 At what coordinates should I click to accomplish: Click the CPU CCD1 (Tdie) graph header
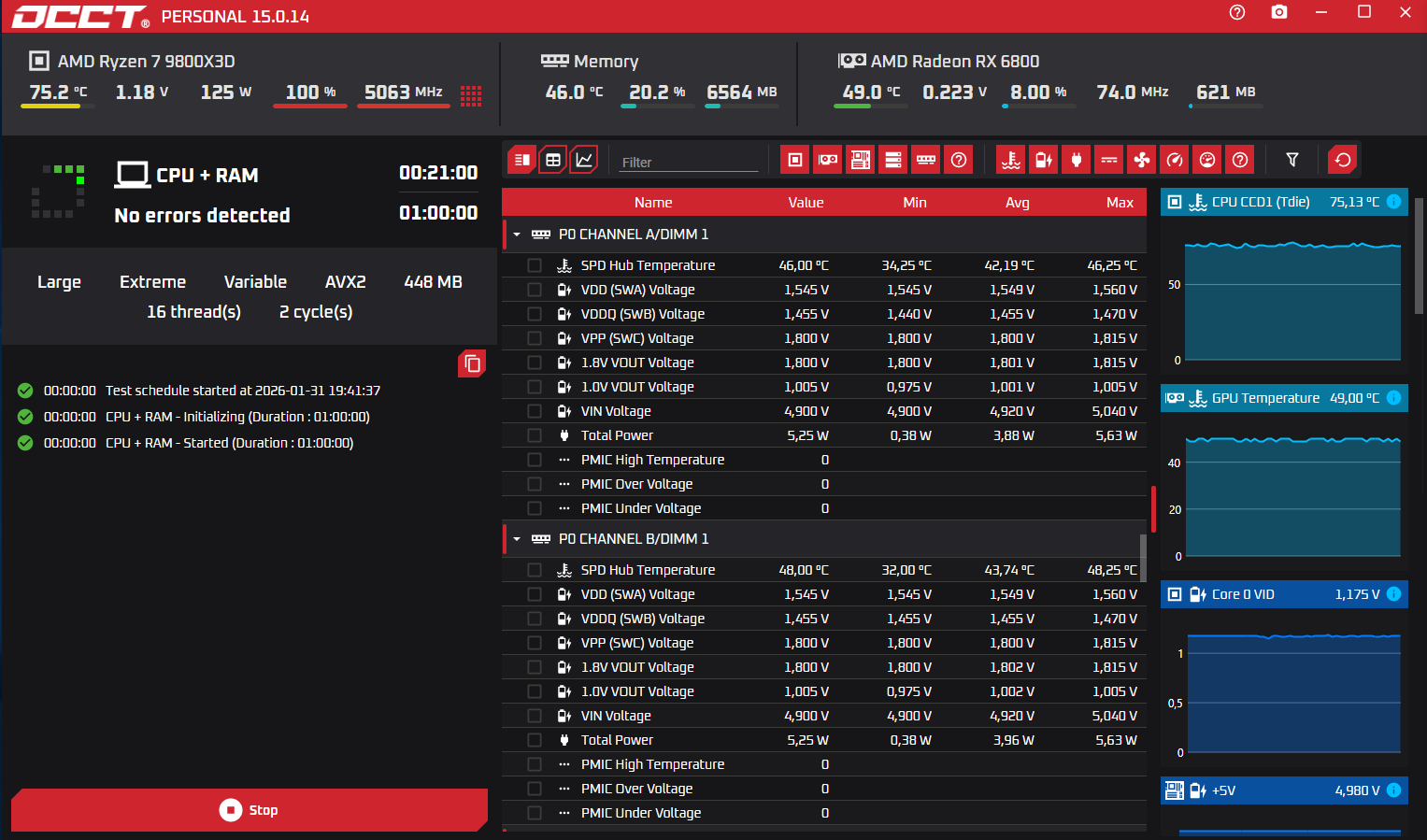pos(1284,202)
